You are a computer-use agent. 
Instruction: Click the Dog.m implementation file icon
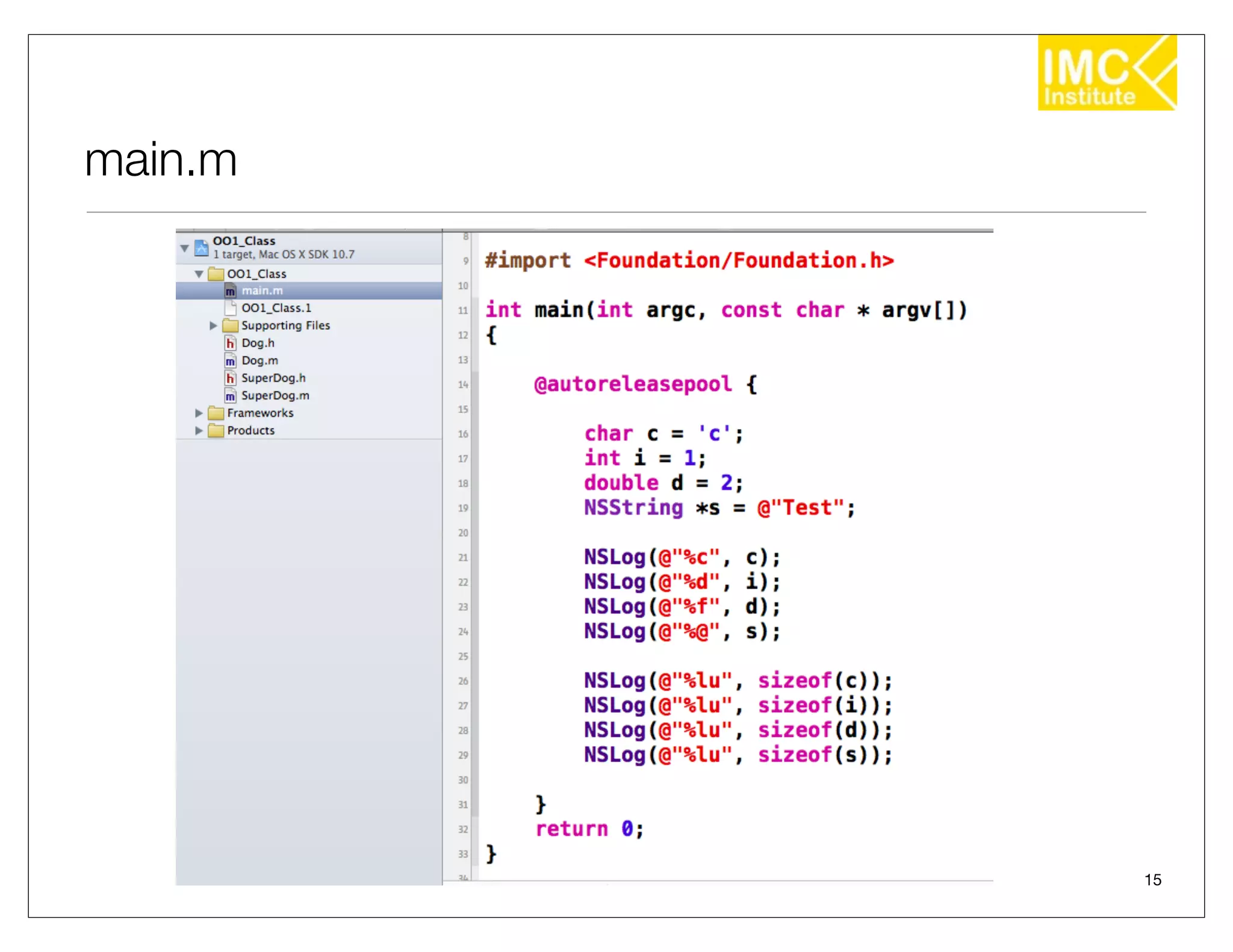coord(230,360)
